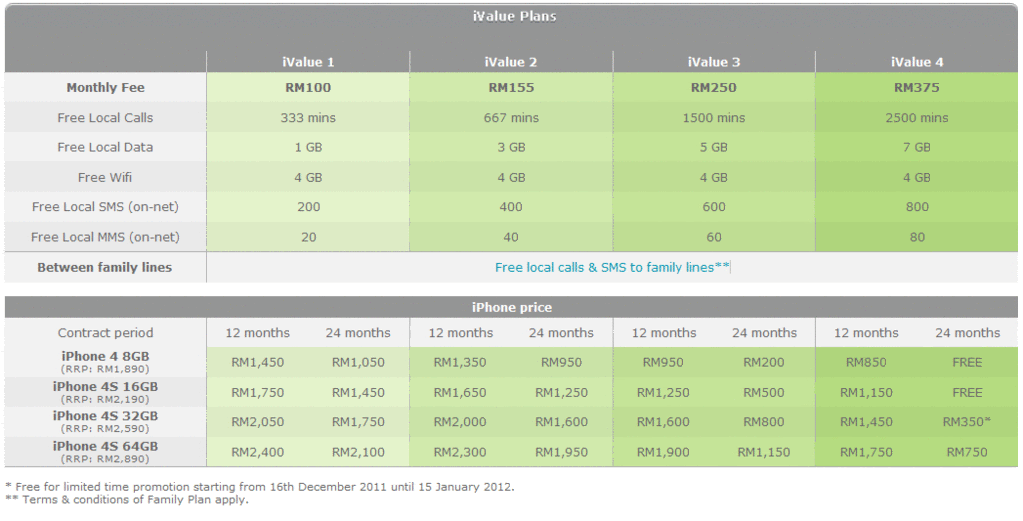This screenshot has height=521, width=1023.
Task: Click the iValue Plans table title
Action: click(514, 16)
